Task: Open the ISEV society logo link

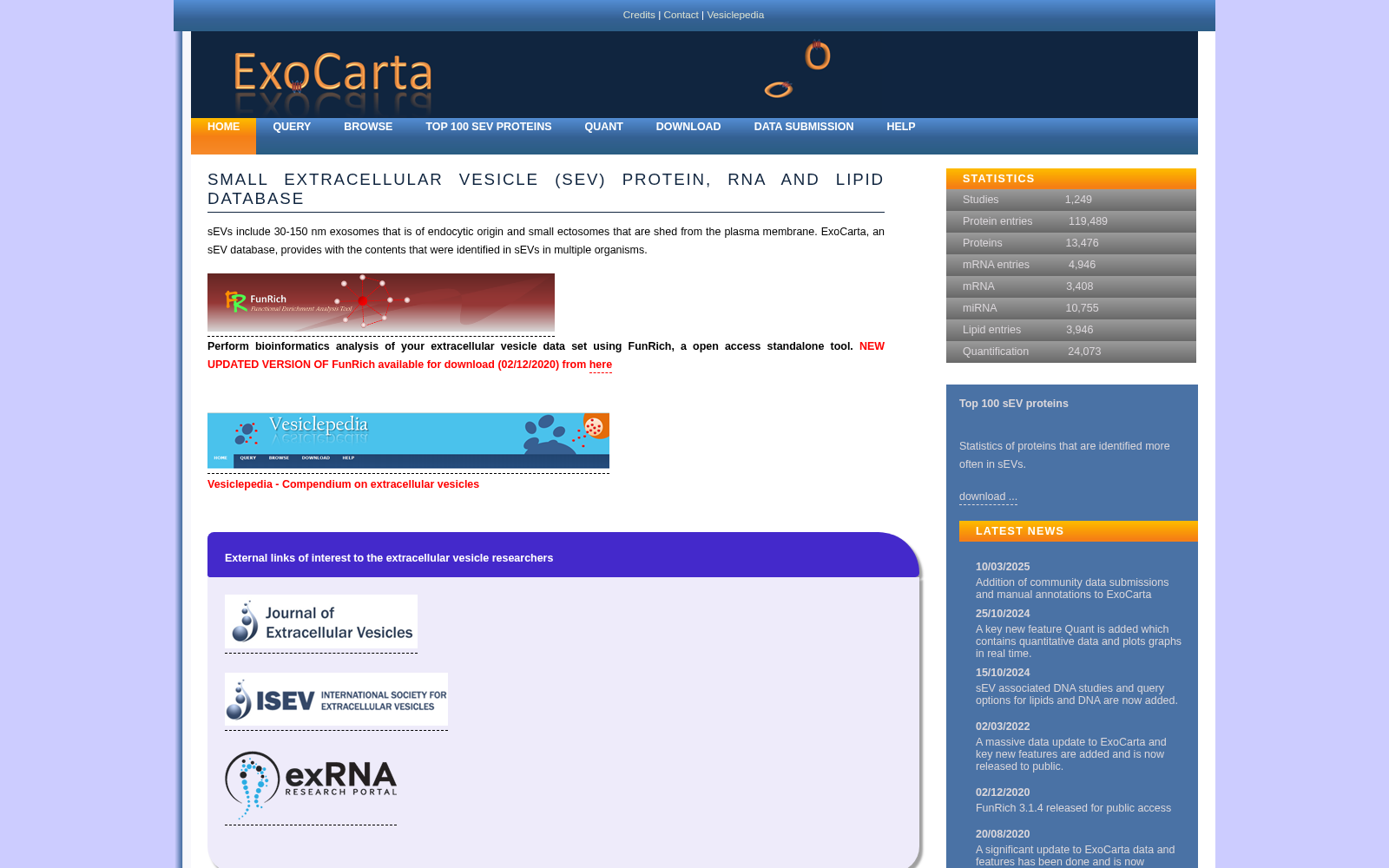Action: tap(336, 699)
